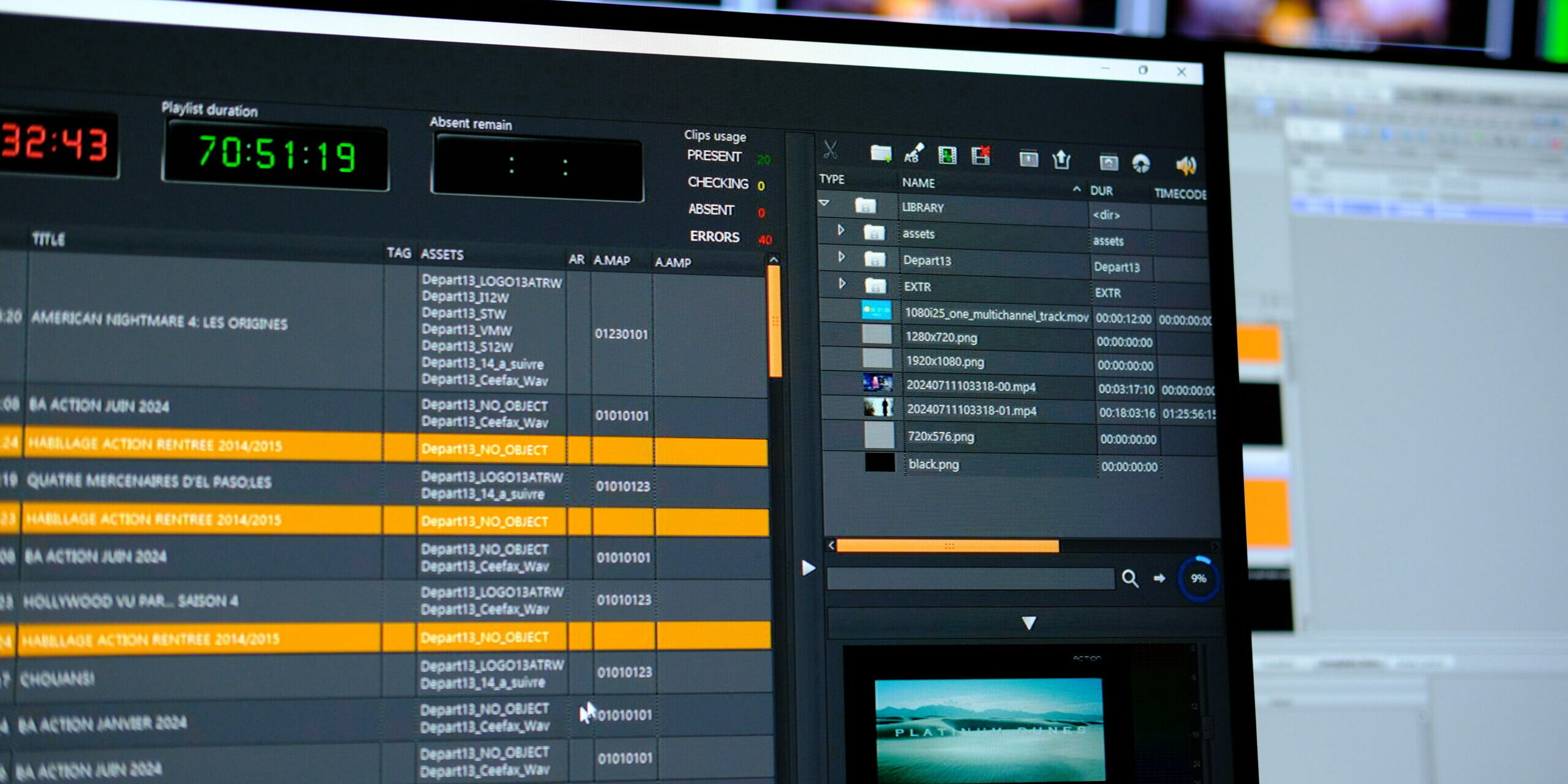
Task: Click the scissors cut icon
Action: (x=830, y=150)
